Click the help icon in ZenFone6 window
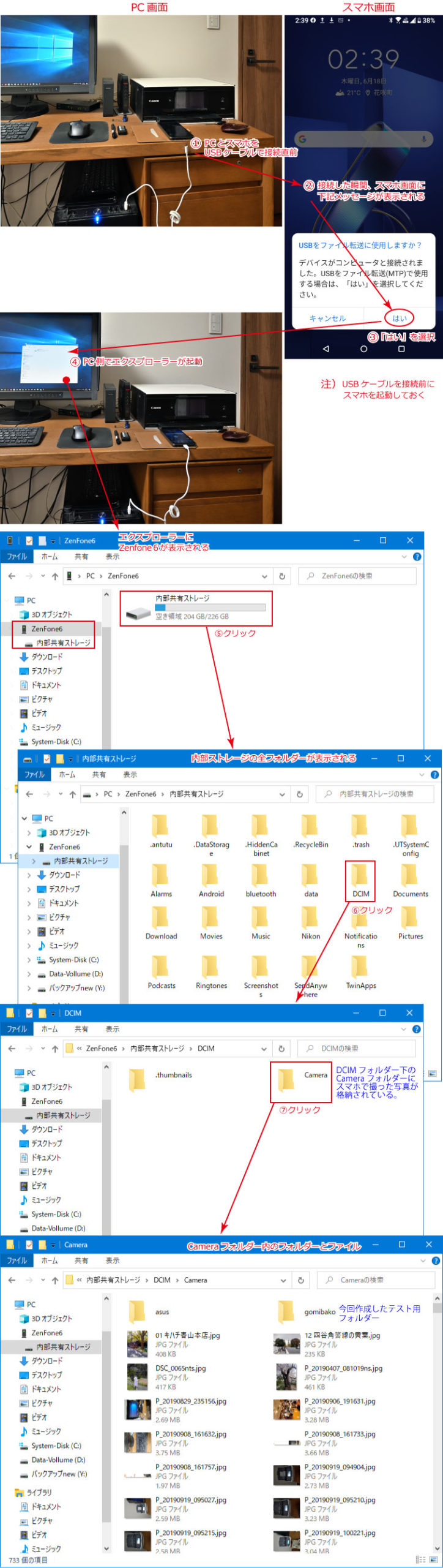 [x=417, y=557]
